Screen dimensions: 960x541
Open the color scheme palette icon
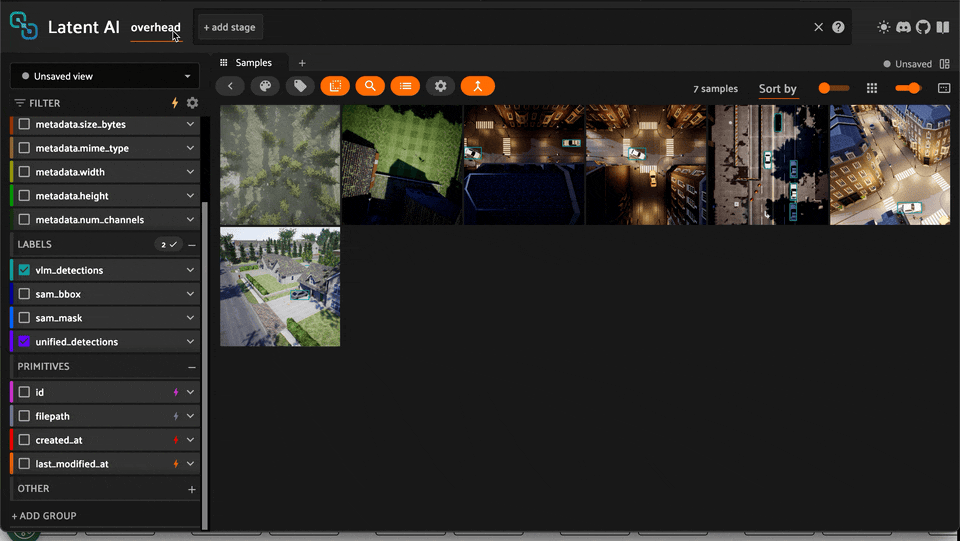pos(265,86)
